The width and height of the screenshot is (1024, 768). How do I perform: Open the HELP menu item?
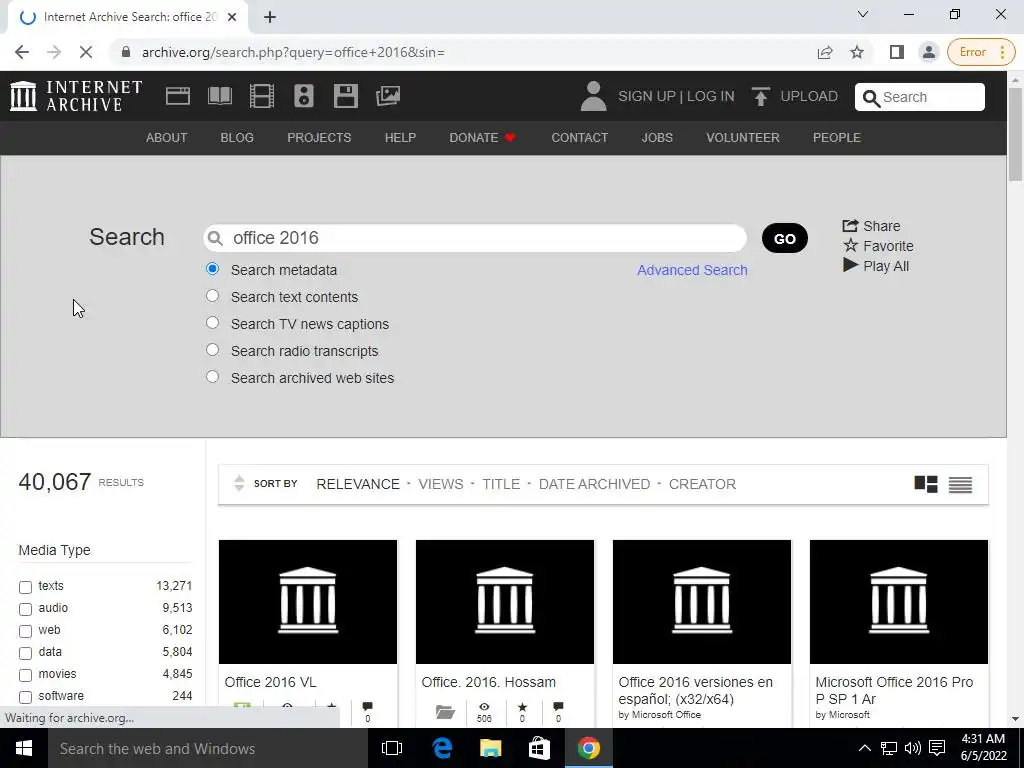click(400, 138)
